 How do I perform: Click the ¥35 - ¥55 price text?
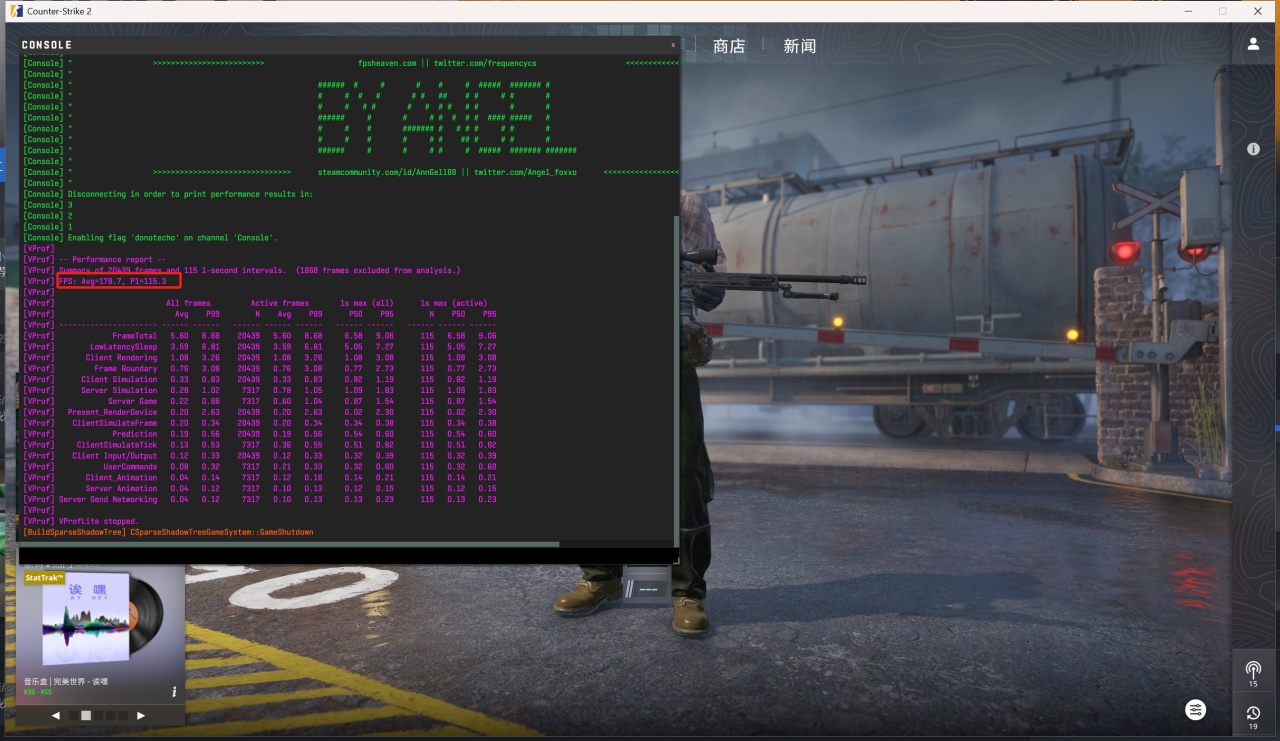(37, 692)
